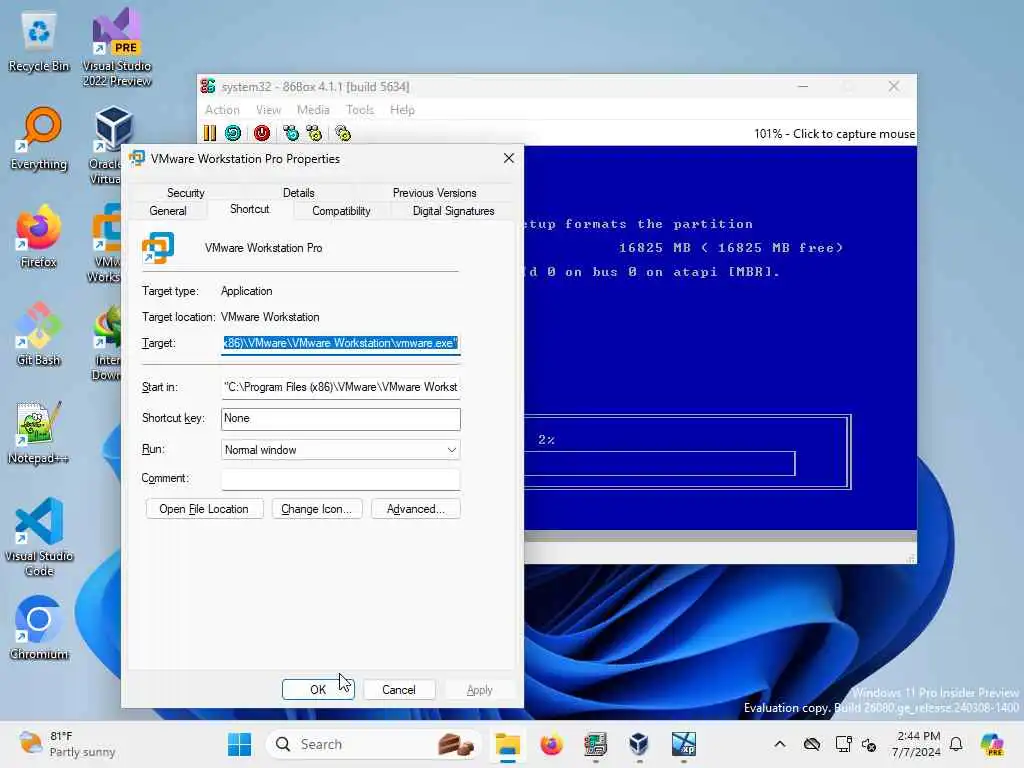This screenshot has height=768, width=1024.
Task: Click the Firefox taskbar icon
Action: 551,744
